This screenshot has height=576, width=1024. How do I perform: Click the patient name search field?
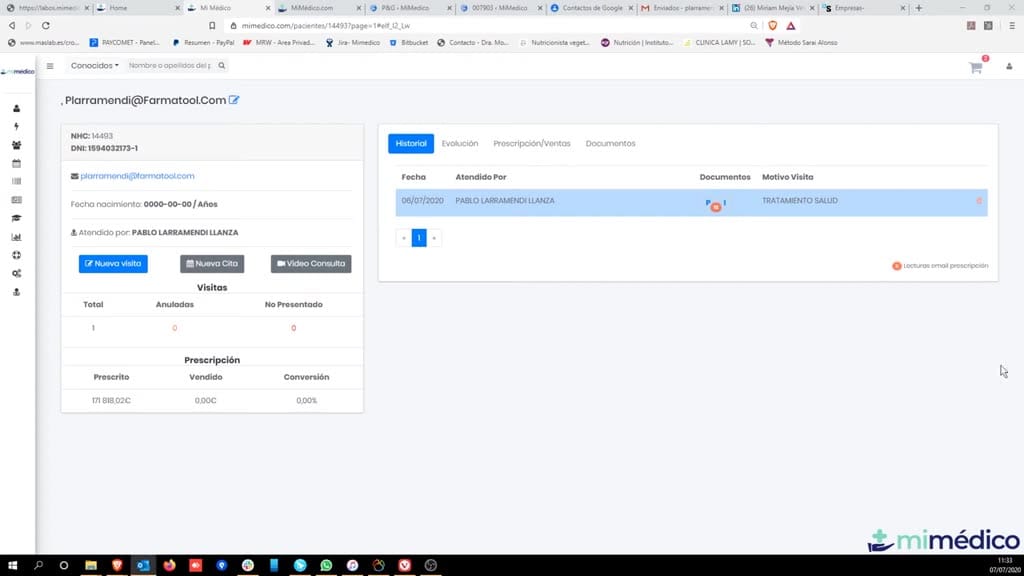[170, 65]
